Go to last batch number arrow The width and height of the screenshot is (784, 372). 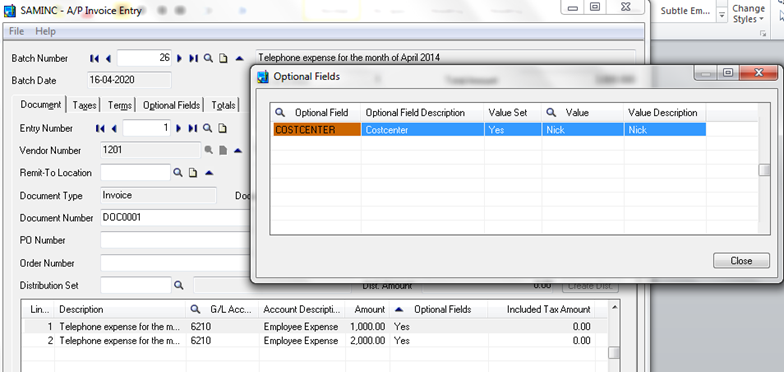click(x=194, y=58)
